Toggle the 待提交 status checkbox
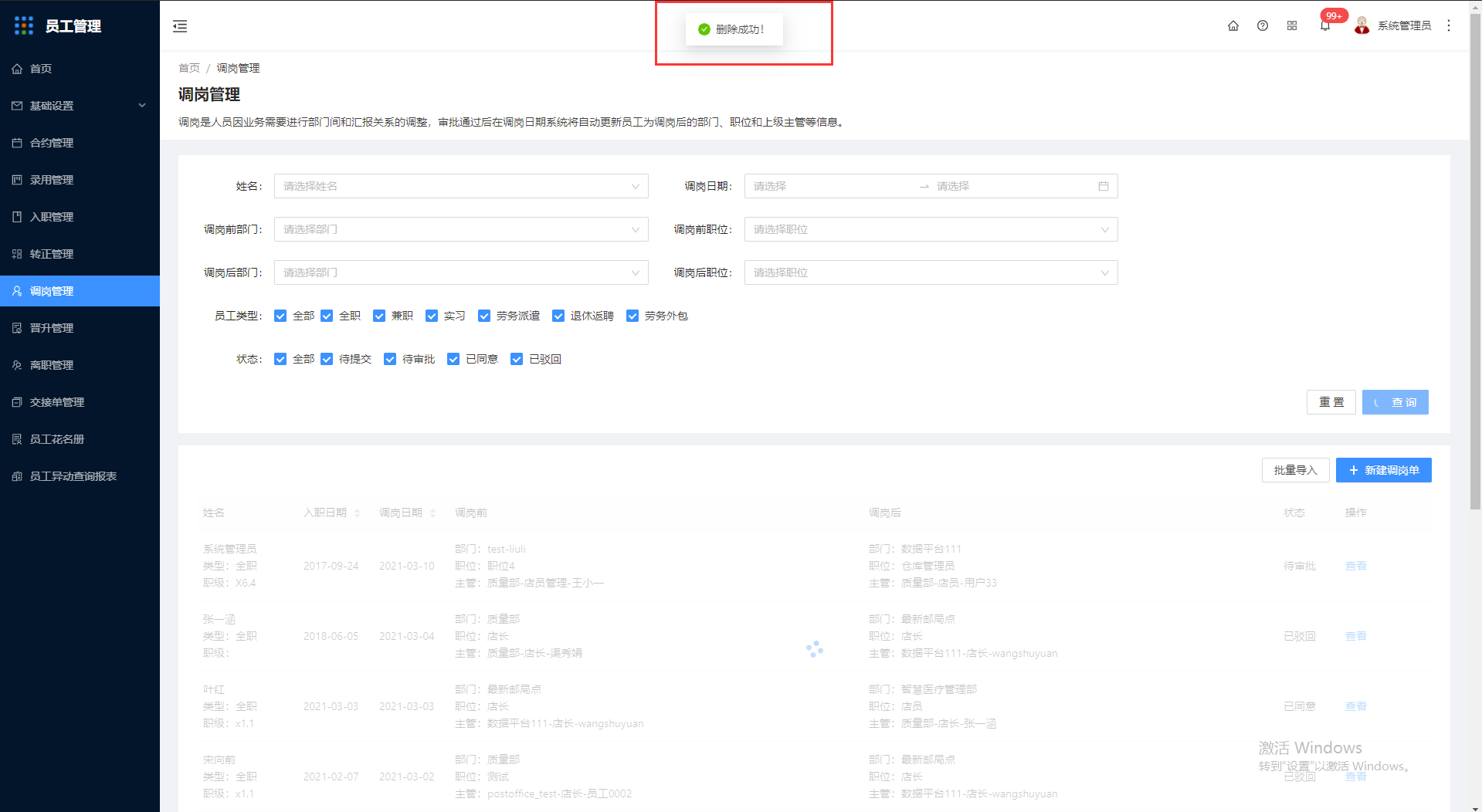The width and height of the screenshot is (1482, 812). pos(327,359)
